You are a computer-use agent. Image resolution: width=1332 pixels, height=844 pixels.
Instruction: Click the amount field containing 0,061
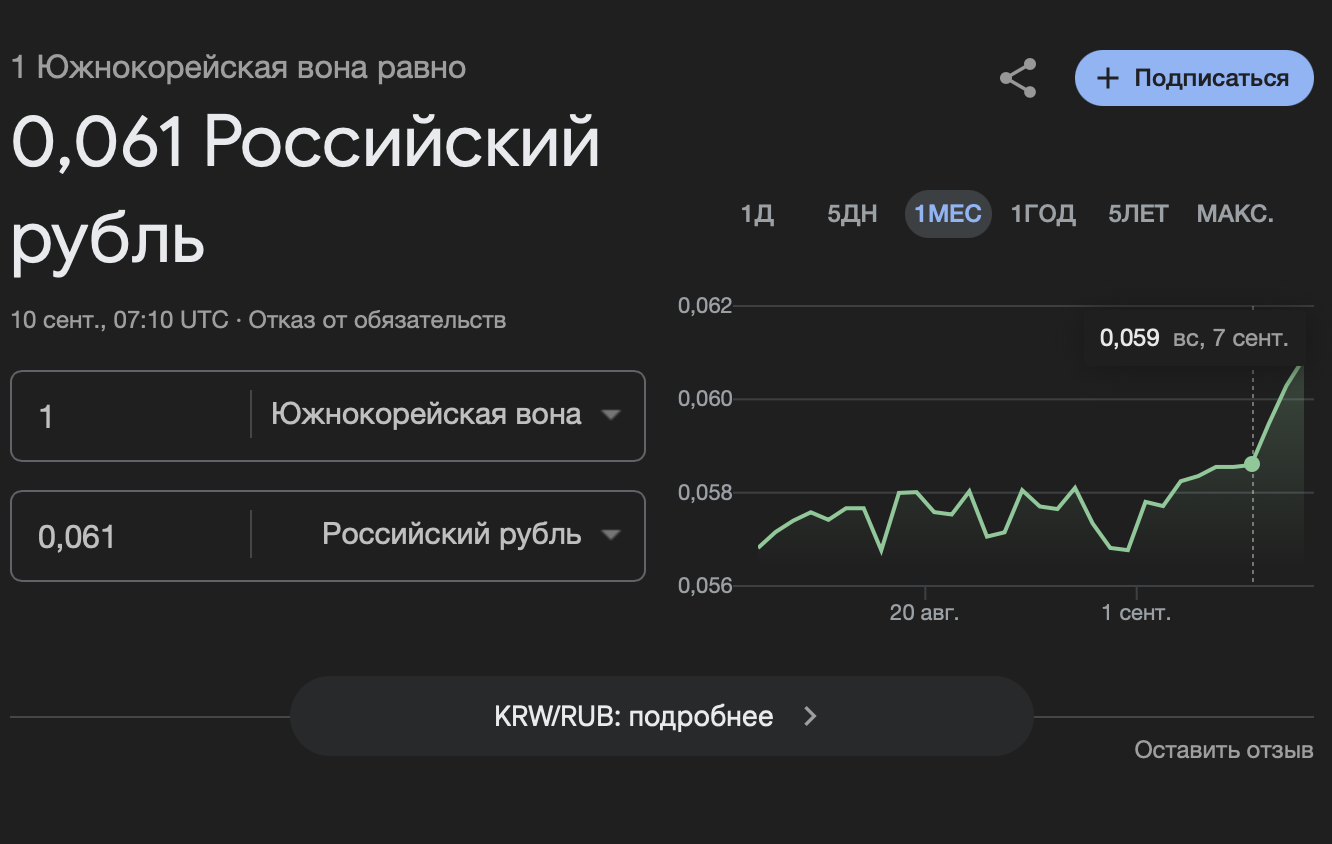coord(130,536)
